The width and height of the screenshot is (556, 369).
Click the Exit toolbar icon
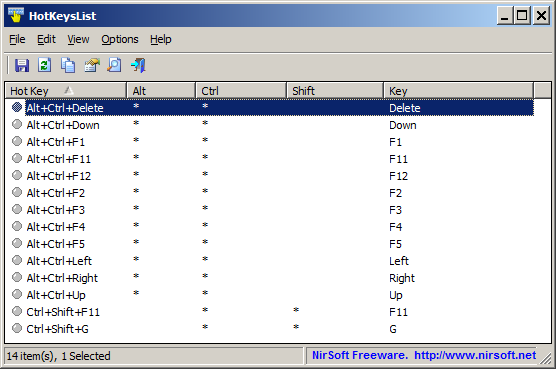point(138,66)
